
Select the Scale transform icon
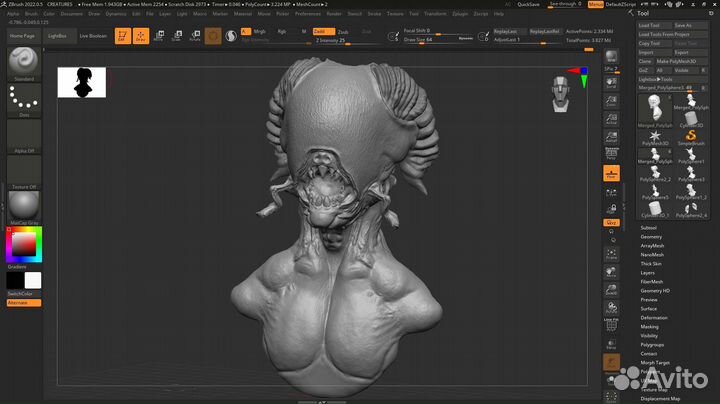click(x=177, y=35)
